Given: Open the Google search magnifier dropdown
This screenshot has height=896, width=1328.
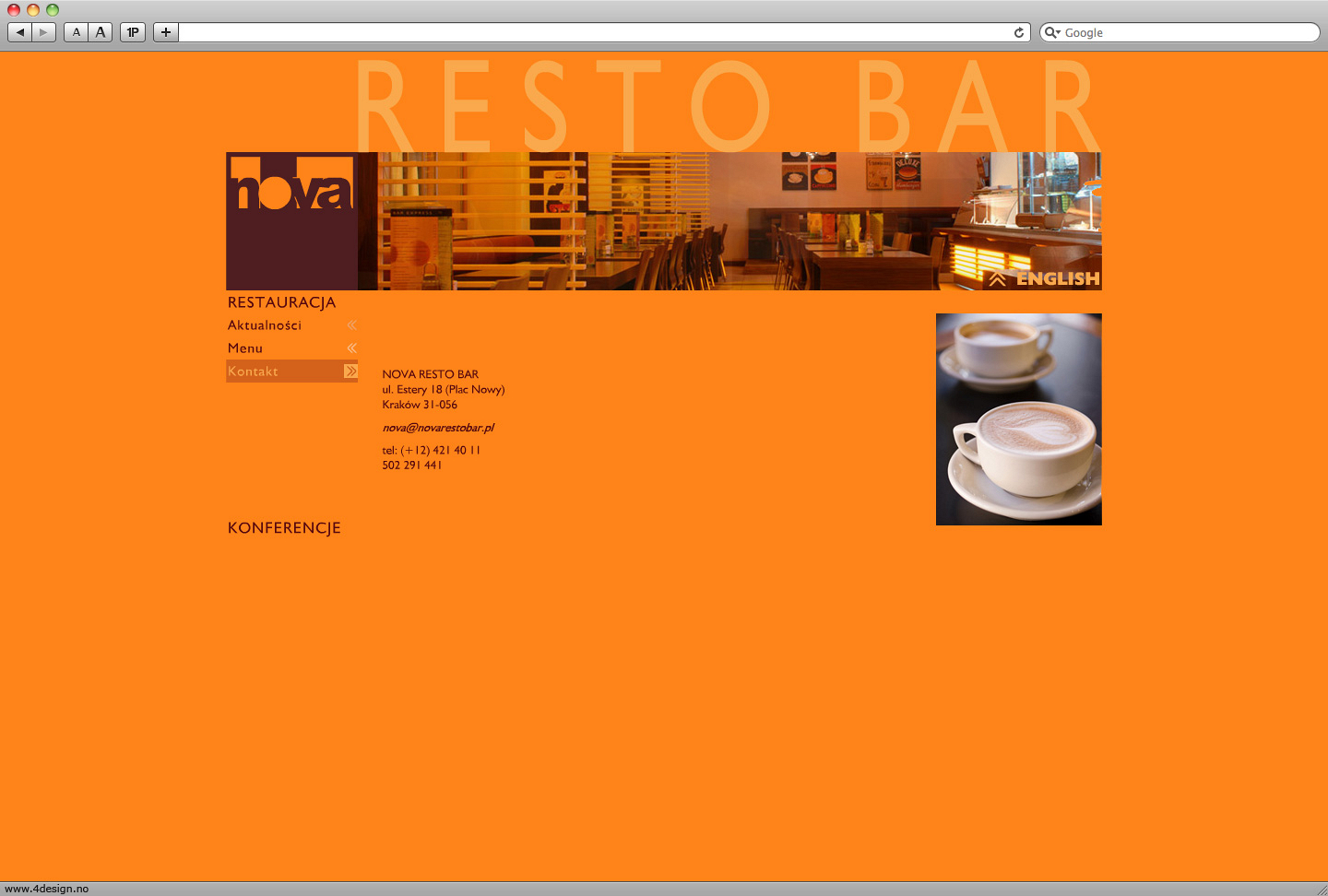Looking at the screenshot, I should (1052, 32).
